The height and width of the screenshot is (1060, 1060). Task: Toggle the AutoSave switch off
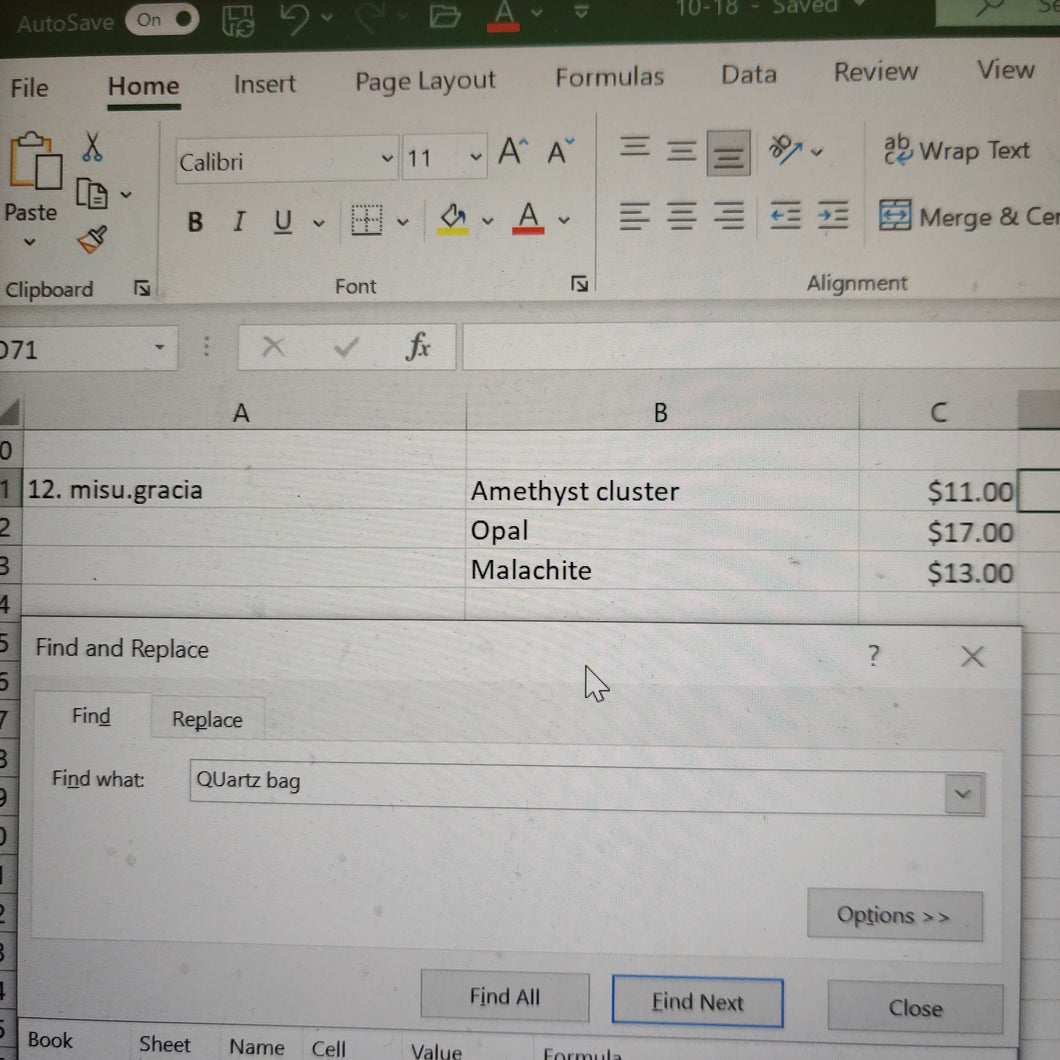[x=162, y=20]
